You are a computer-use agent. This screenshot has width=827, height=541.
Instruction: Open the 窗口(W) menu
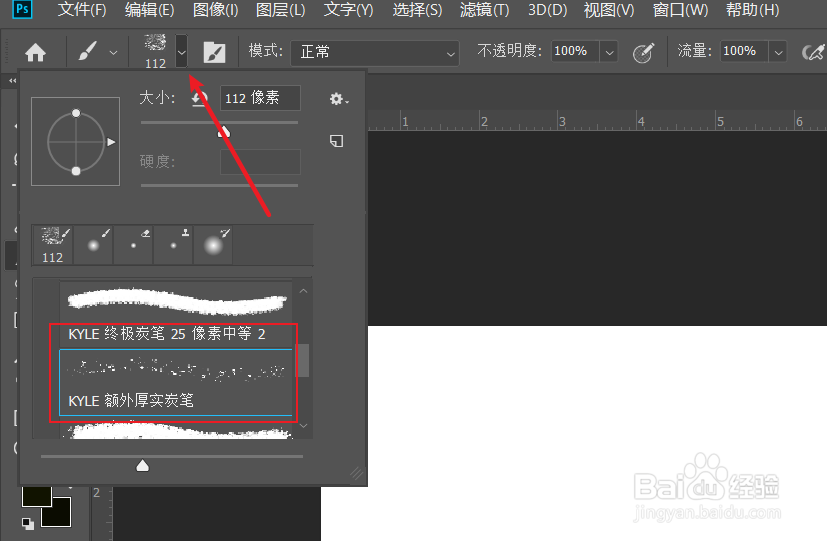(x=680, y=9)
